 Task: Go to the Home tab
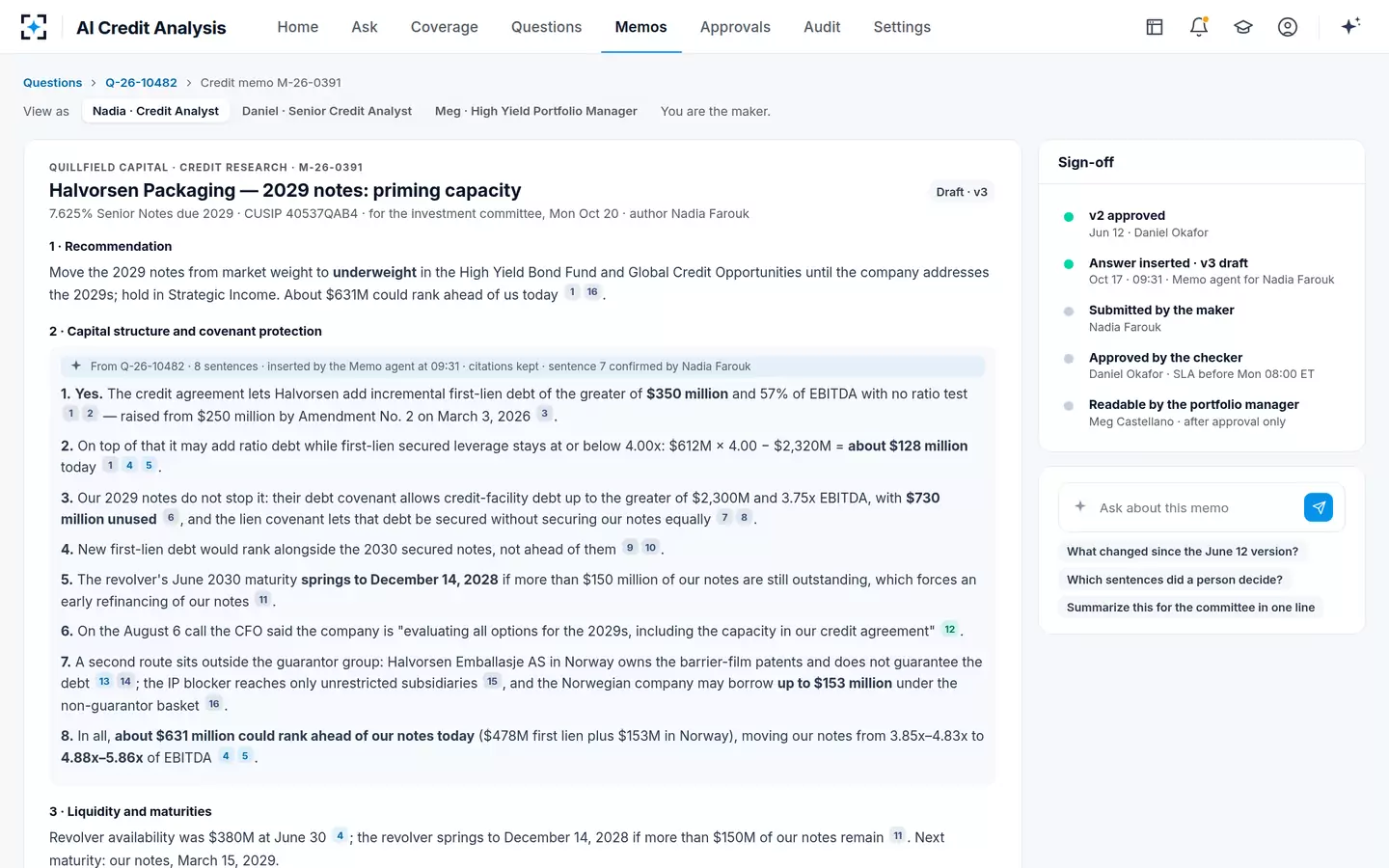coord(298,27)
